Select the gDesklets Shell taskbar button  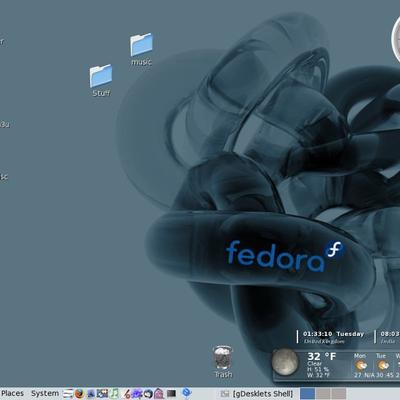[x=257, y=394]
